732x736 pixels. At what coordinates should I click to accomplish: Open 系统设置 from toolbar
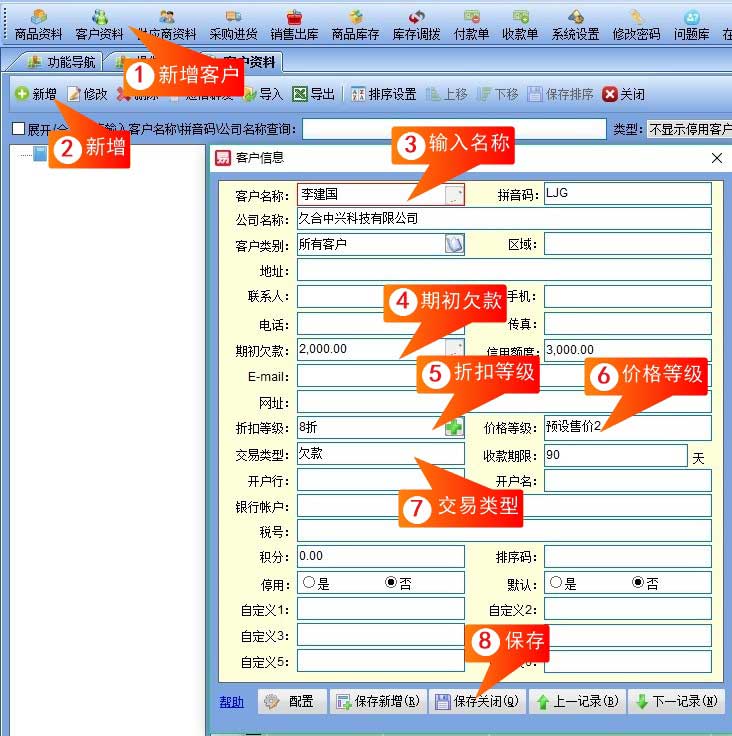coord(575,25)
